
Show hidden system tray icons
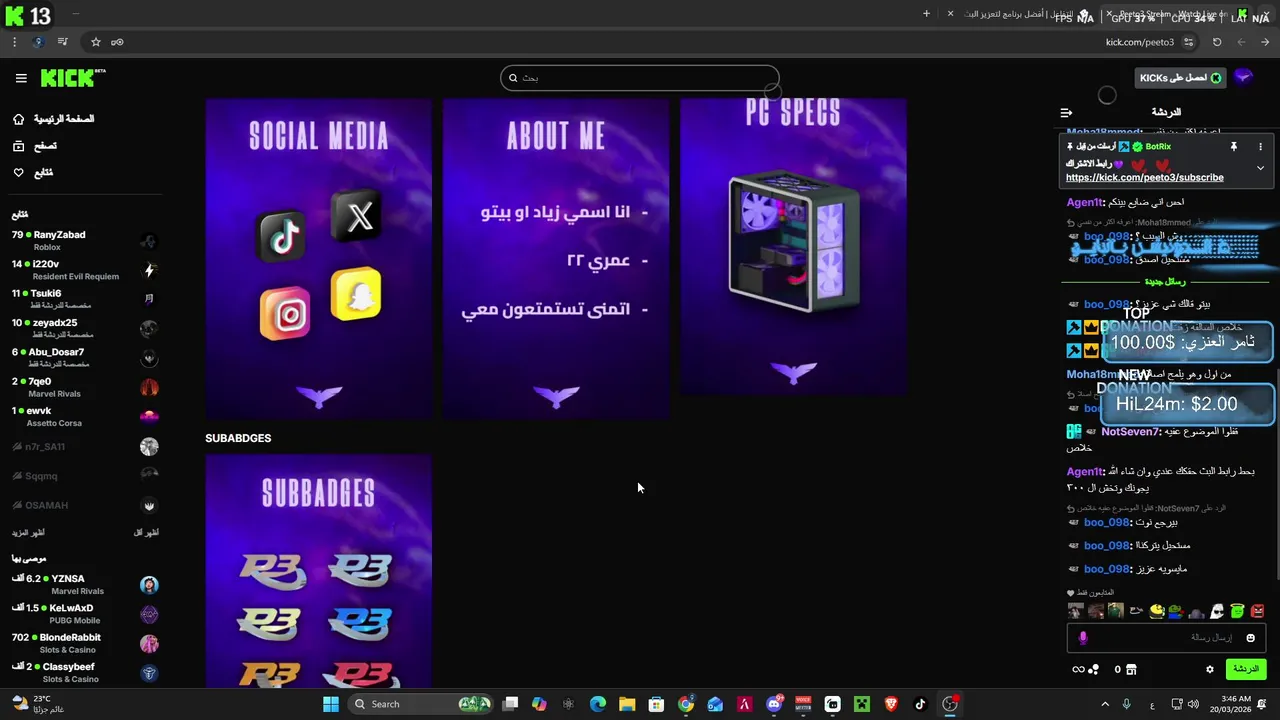click(1105, 704)
